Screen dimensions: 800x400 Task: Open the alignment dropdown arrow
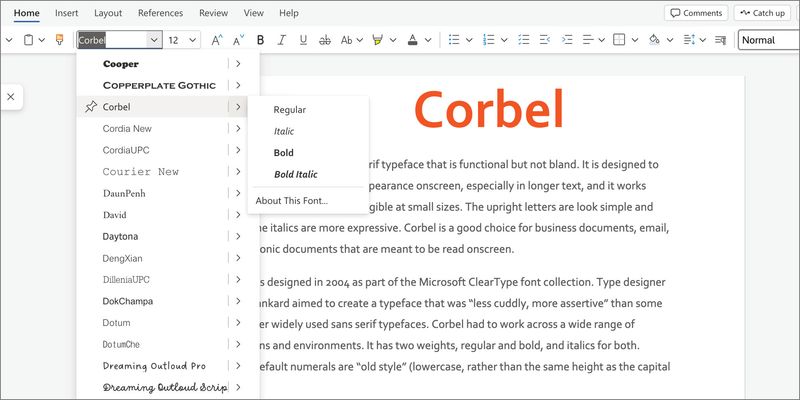[x=602, y=40]
